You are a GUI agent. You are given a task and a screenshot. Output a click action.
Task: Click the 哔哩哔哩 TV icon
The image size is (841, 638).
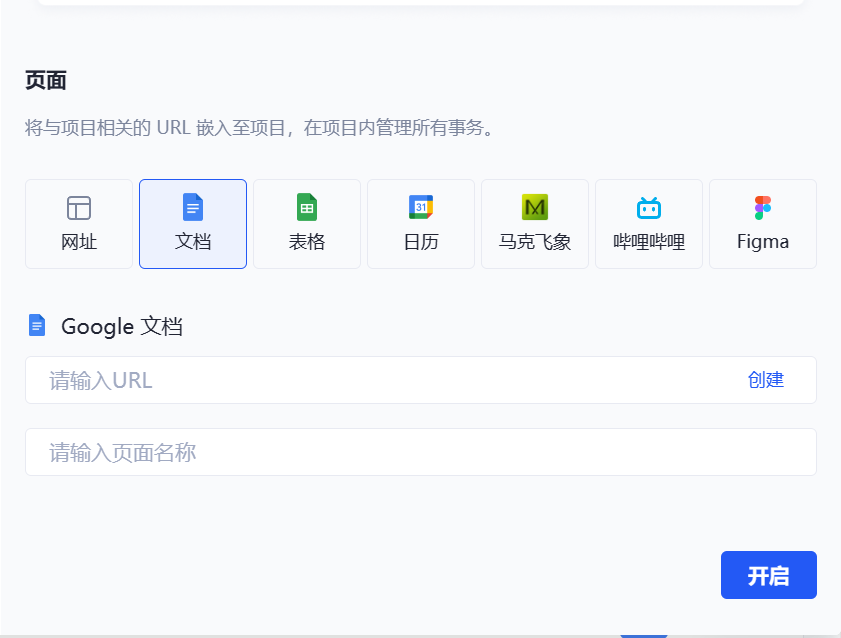[649, 207]
